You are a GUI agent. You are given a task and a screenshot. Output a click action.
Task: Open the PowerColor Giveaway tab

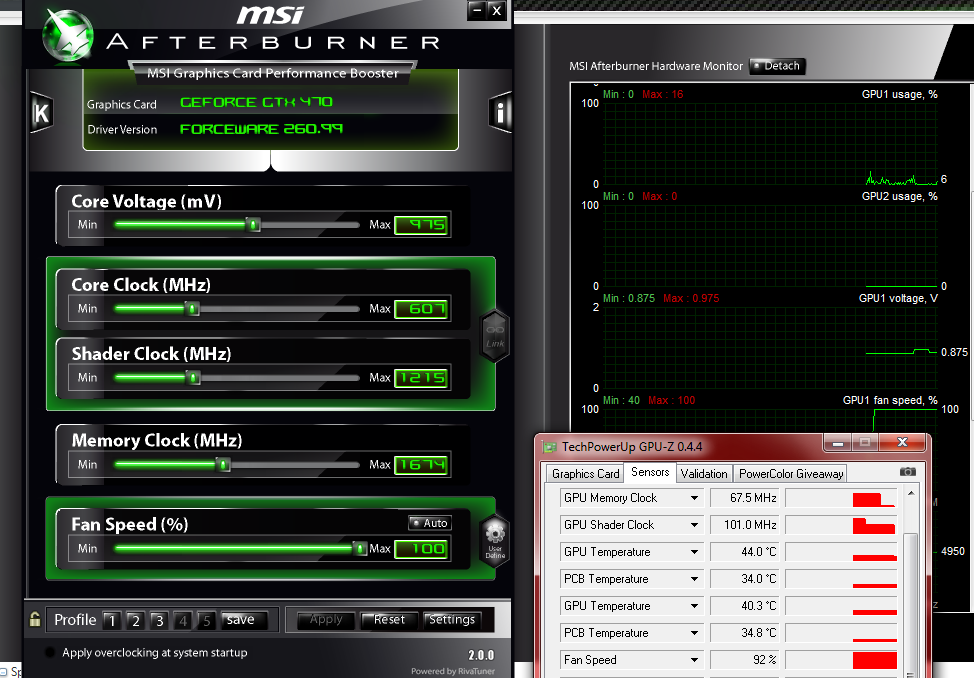(791, 474)
